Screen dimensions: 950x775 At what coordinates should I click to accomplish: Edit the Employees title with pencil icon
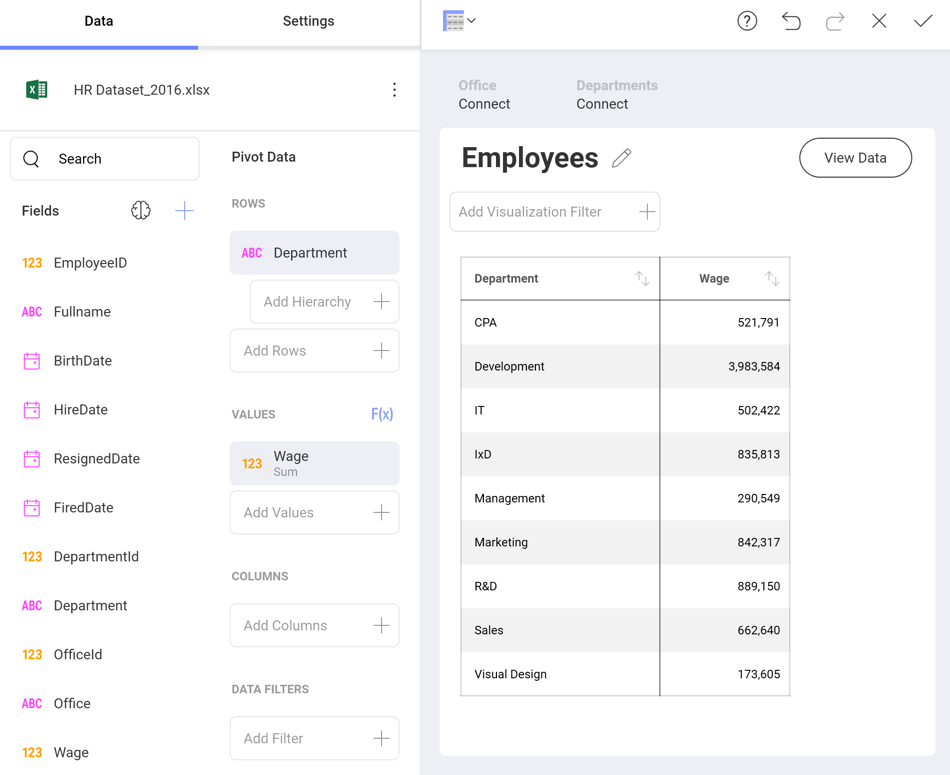tap(622, 158)
